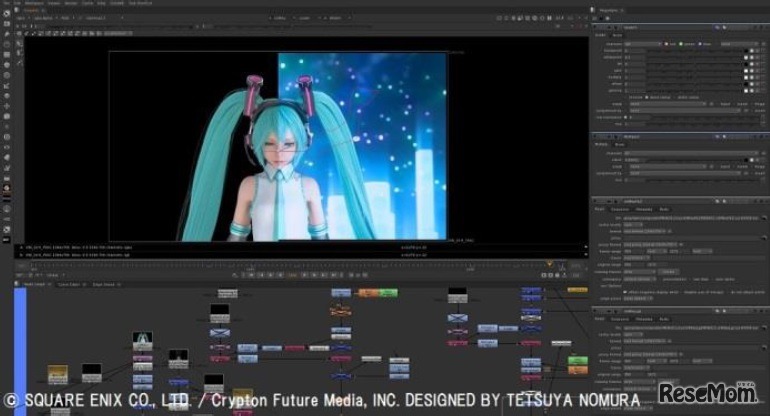The height and width of the screenshot is (416, 770).
Task: Collapse the Grade properties panel
Action: pos(595,28)
